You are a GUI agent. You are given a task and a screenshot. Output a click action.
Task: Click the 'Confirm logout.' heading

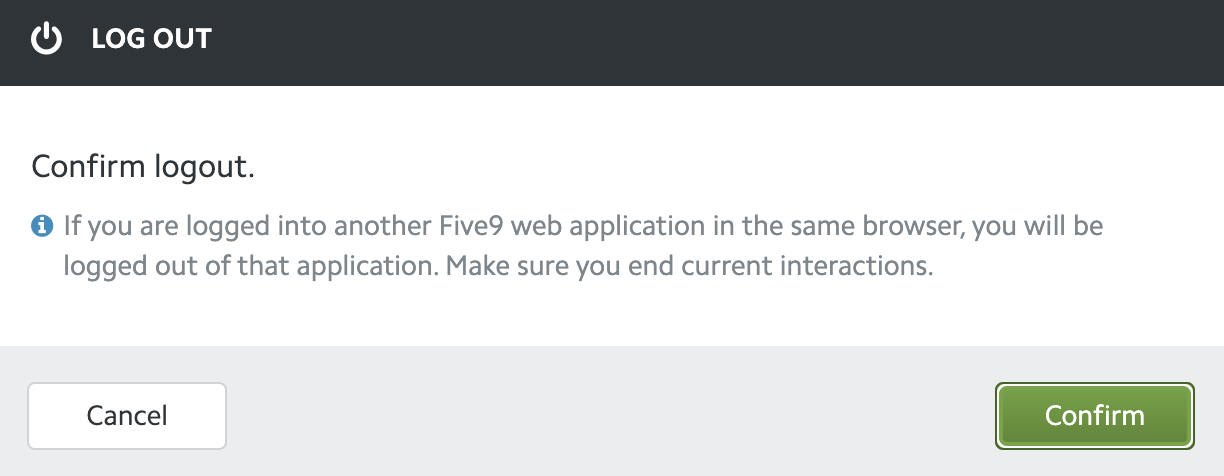tap(144, 166)
